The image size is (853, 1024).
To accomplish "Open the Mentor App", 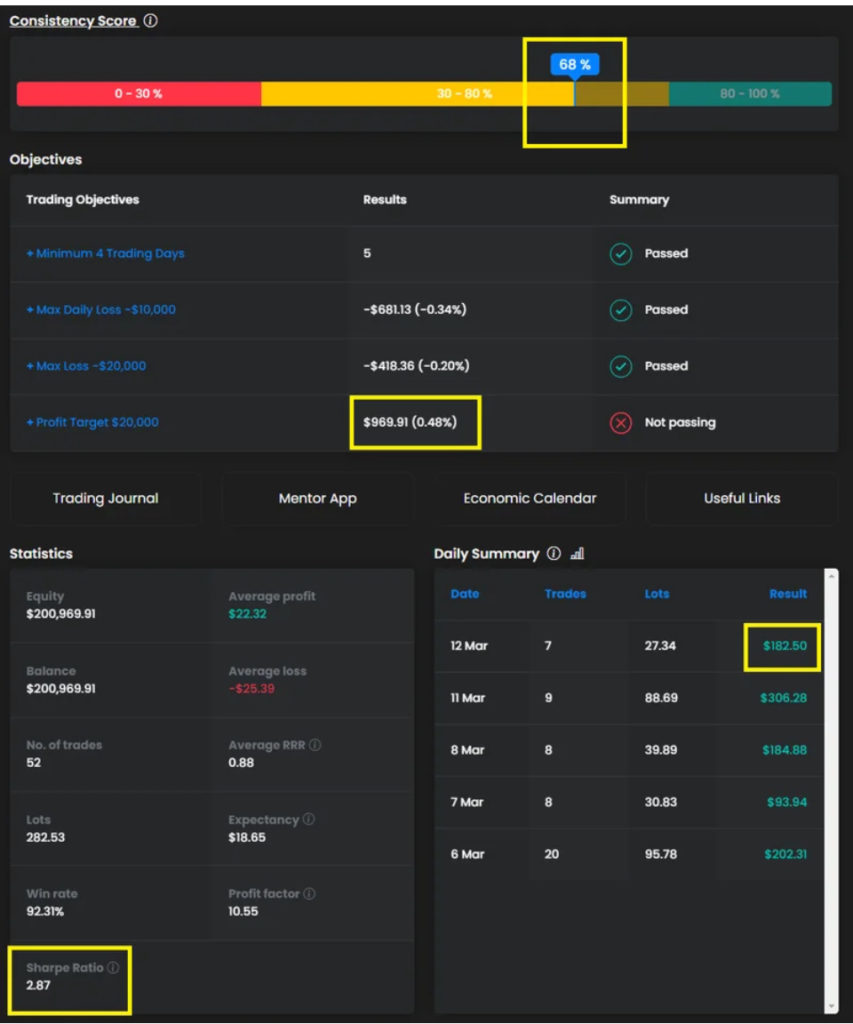I will coord(317,498).
